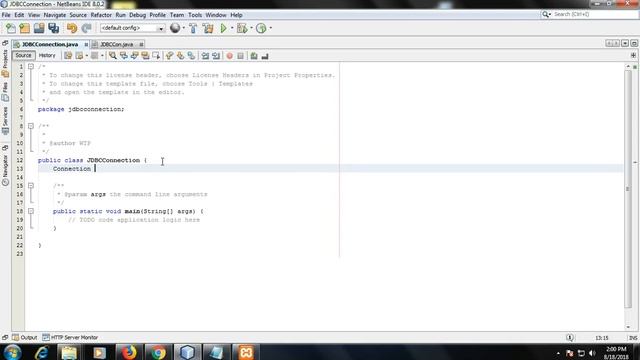The width and height of the screenshot is (640, 360).
Task: Open the Debug menu
Action: (138, 15)
